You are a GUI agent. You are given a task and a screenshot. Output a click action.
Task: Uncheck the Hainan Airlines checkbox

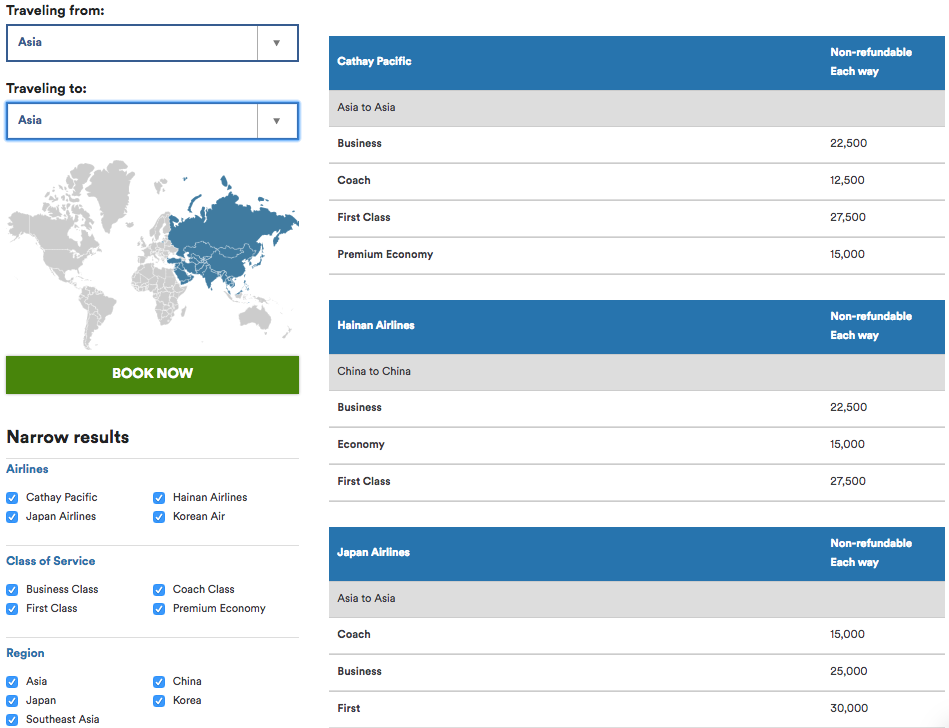pos(159,497)
